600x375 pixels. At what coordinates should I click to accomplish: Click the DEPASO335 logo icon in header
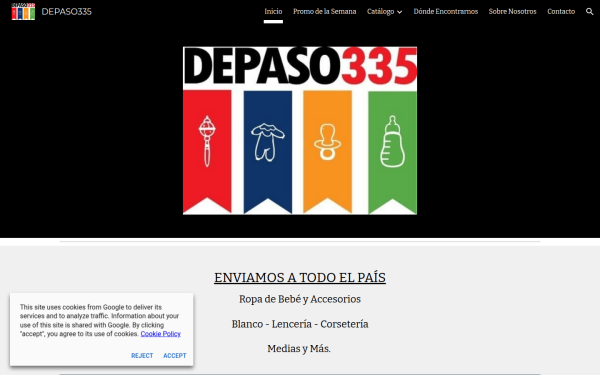pyautogui.click(x=23, y=11)
